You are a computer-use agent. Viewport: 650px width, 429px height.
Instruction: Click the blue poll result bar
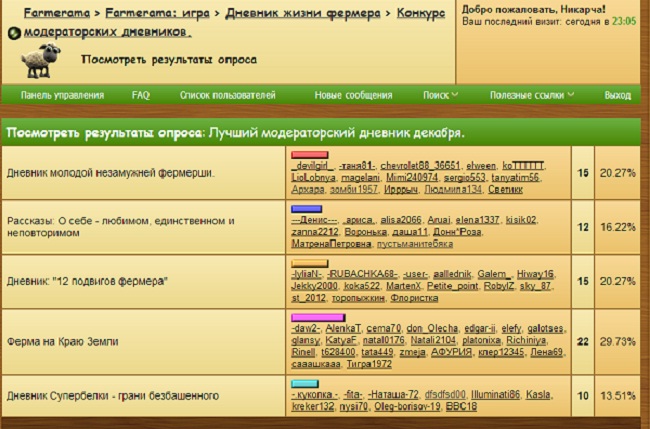(307, 209)
